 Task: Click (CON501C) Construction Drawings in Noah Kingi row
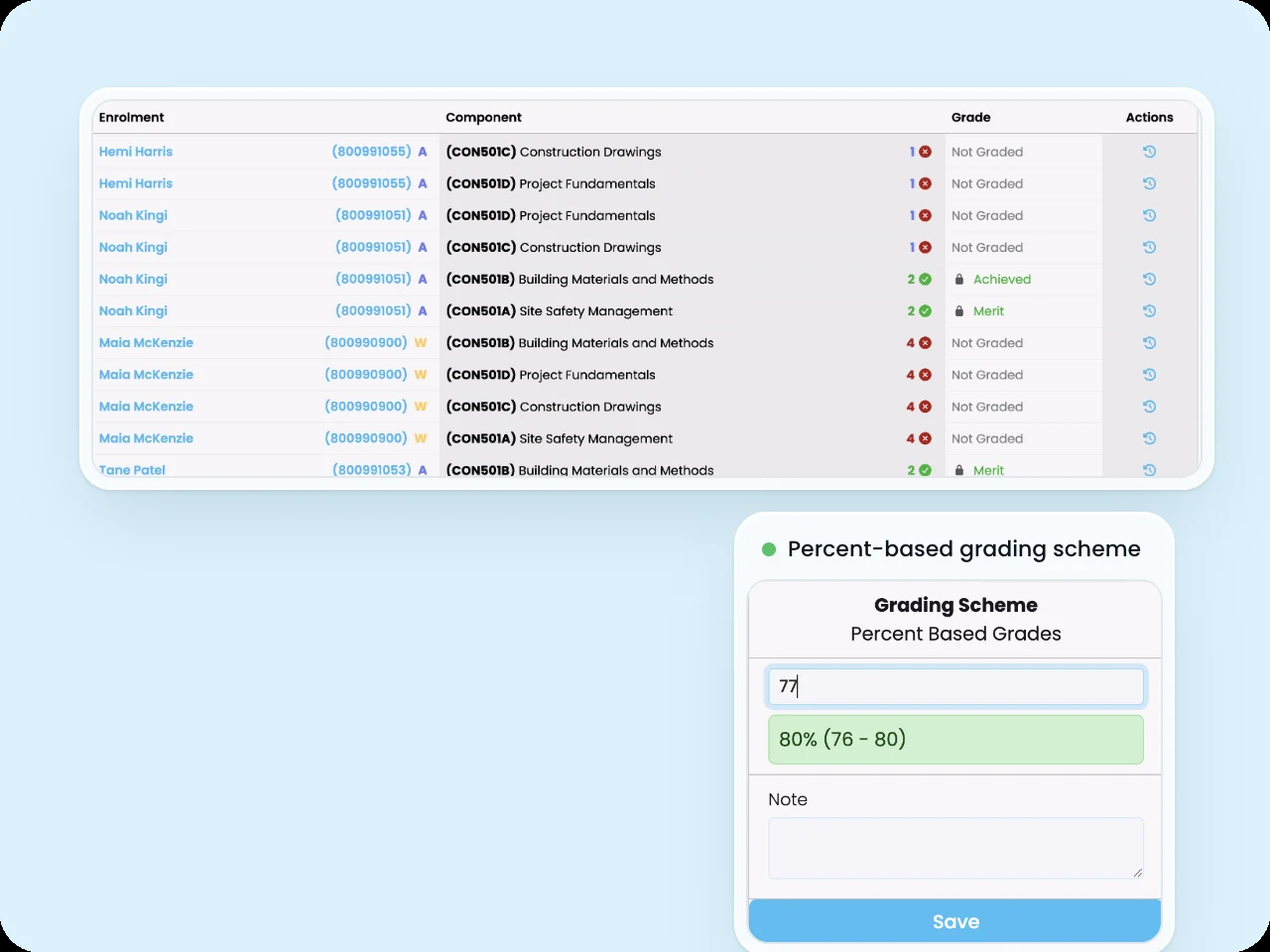[x=554, y=247]
